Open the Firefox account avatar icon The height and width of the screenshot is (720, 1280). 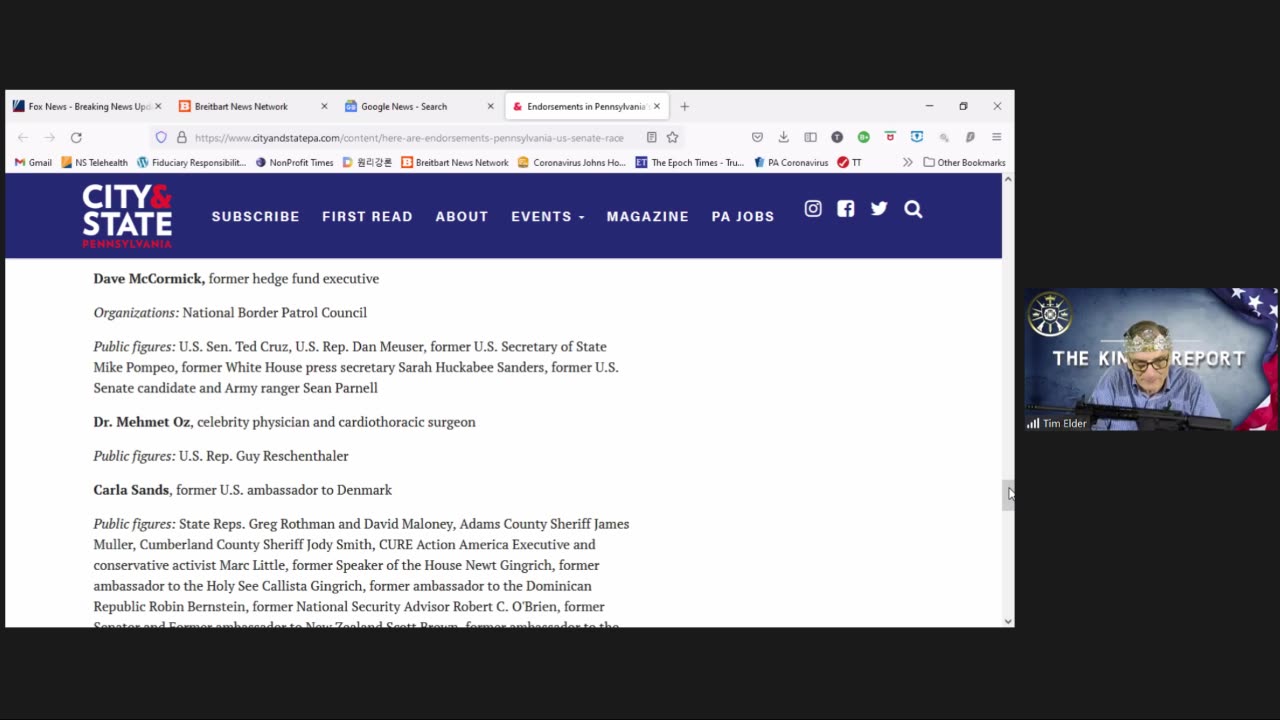pos(837,137)
